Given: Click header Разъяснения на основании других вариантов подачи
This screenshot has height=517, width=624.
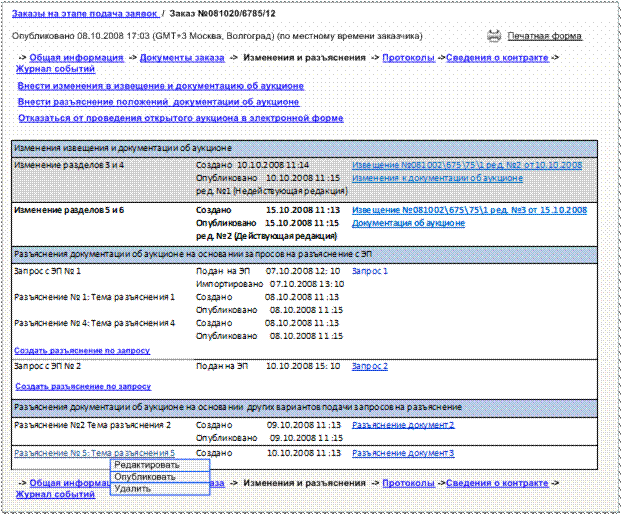Looking at the screenshot, I should (304, 407).
